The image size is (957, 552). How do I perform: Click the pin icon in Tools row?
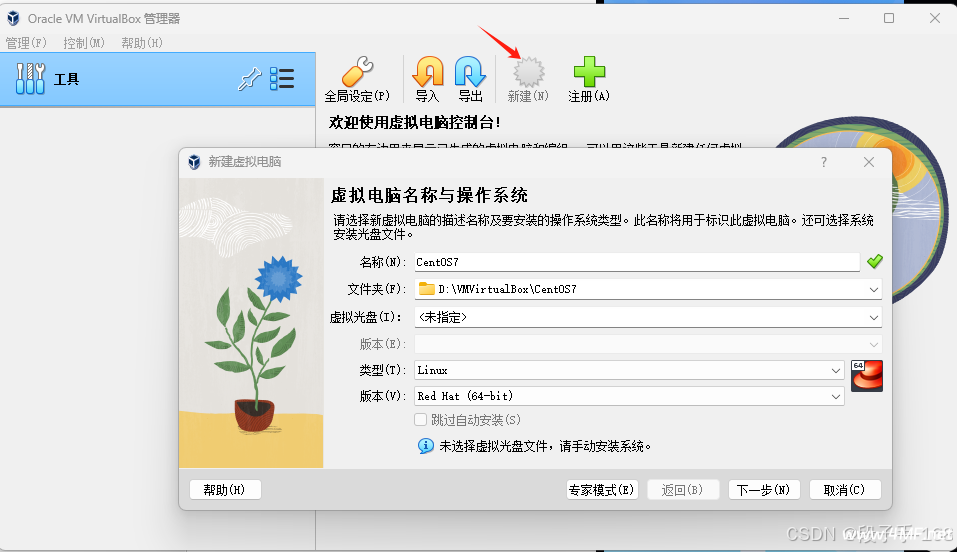point(248,80)
